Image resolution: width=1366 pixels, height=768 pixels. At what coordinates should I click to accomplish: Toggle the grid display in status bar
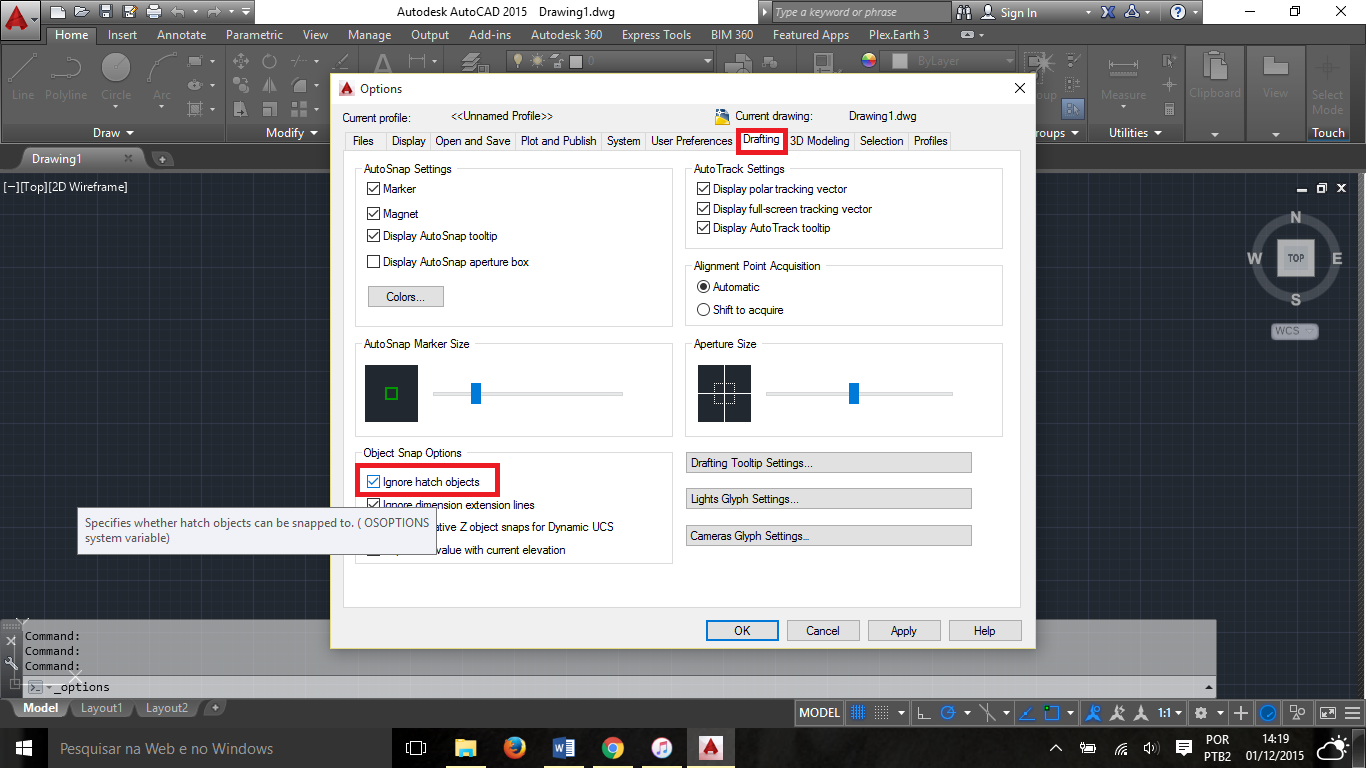click(x=858, y=712)
